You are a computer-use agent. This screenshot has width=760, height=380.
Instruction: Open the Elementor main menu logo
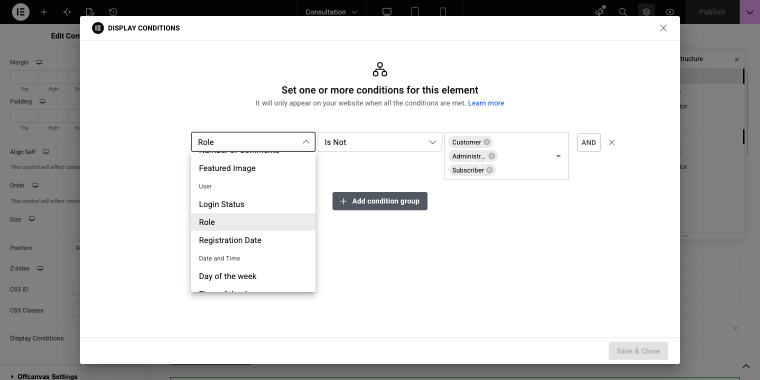(20, 12)
